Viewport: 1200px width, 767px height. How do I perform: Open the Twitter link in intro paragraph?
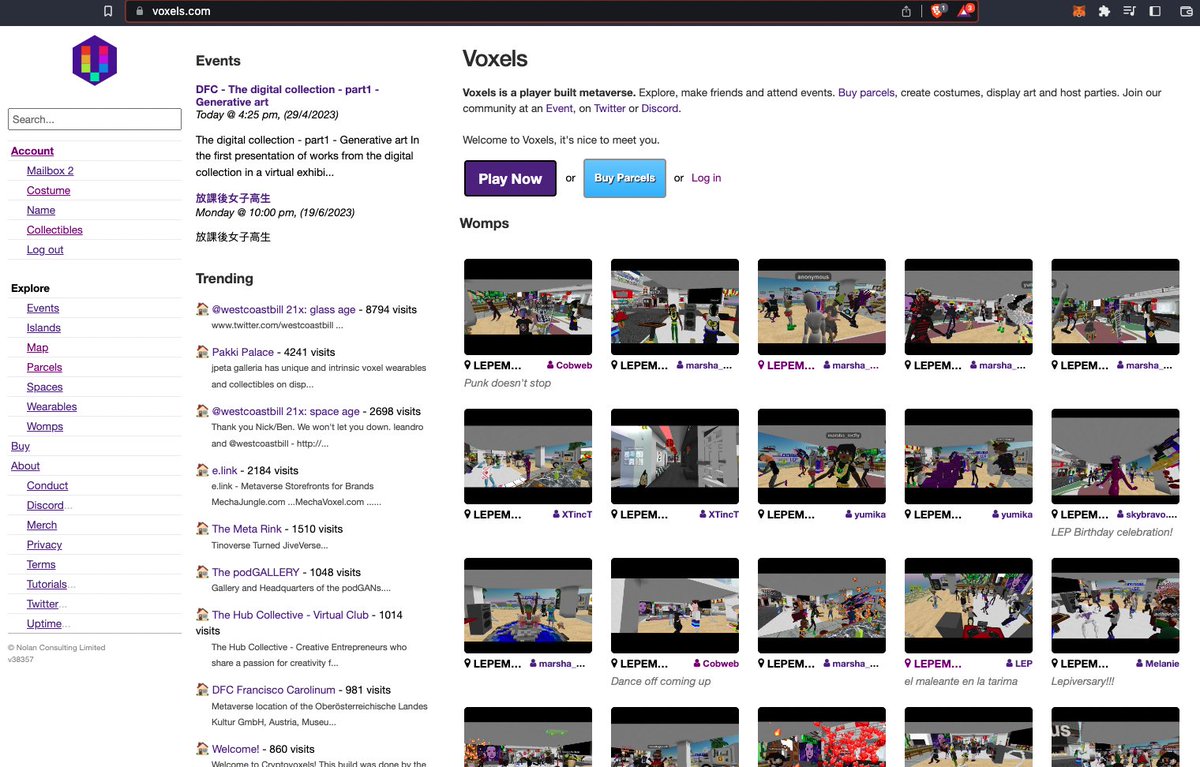(610, 108)
